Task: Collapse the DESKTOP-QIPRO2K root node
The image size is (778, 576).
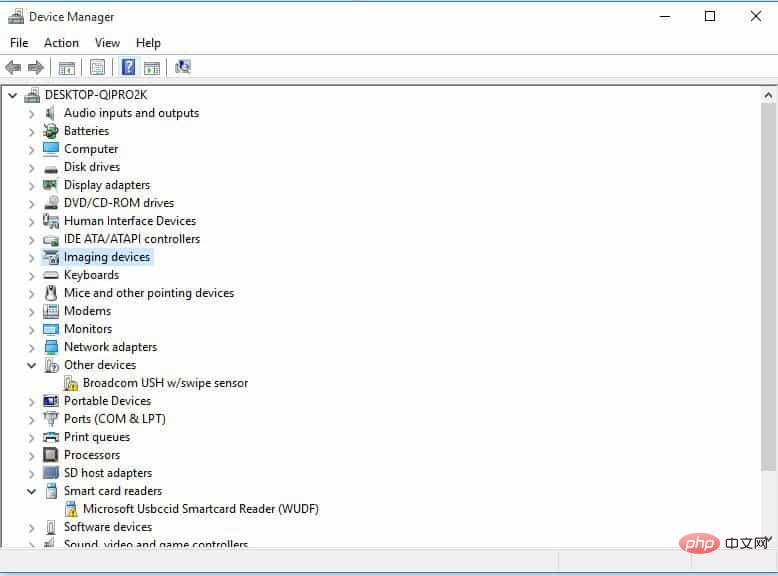Action: tap(13, 95)
